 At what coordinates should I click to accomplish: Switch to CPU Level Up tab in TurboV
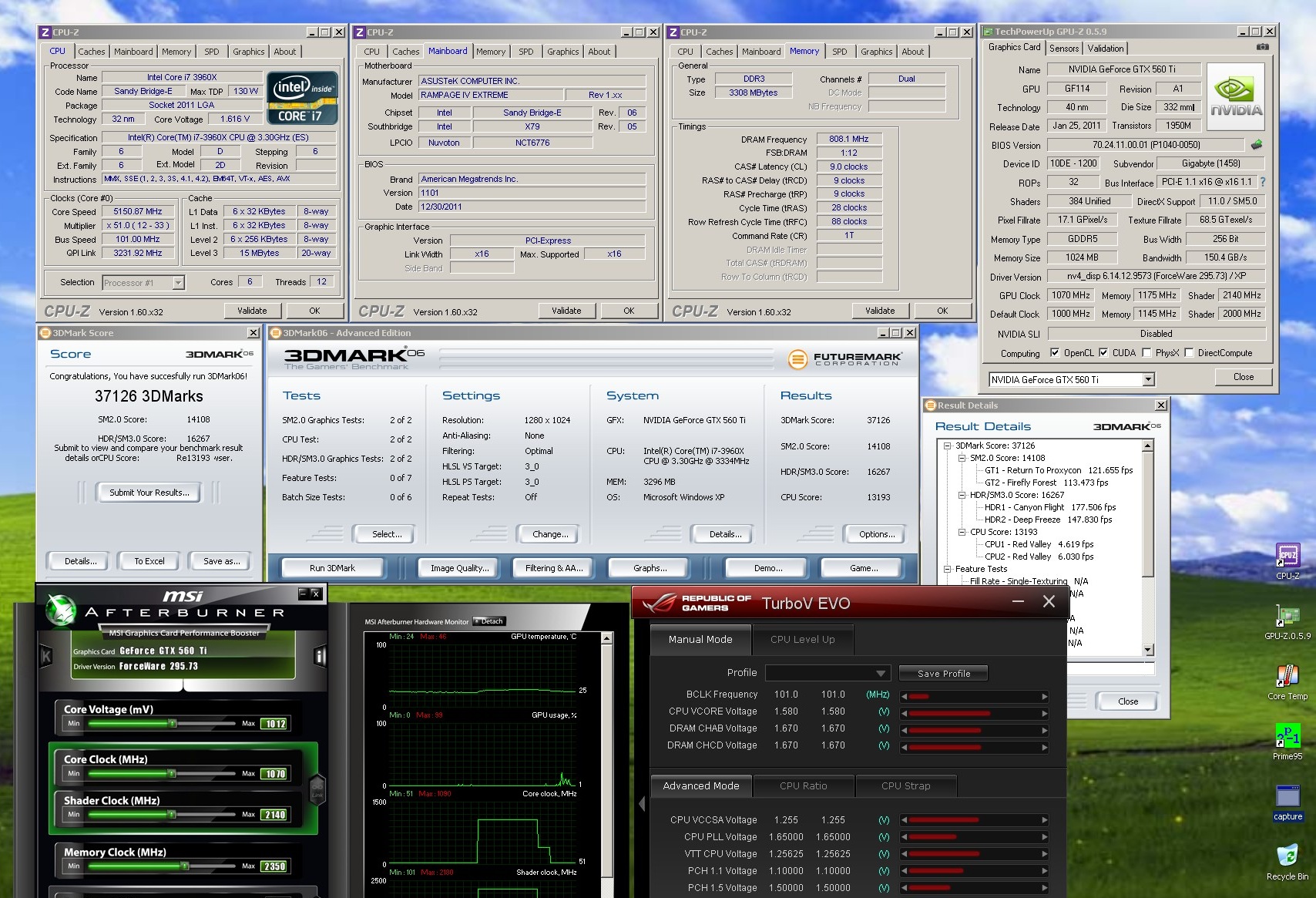pyautogui.click(x=802, y=640)
